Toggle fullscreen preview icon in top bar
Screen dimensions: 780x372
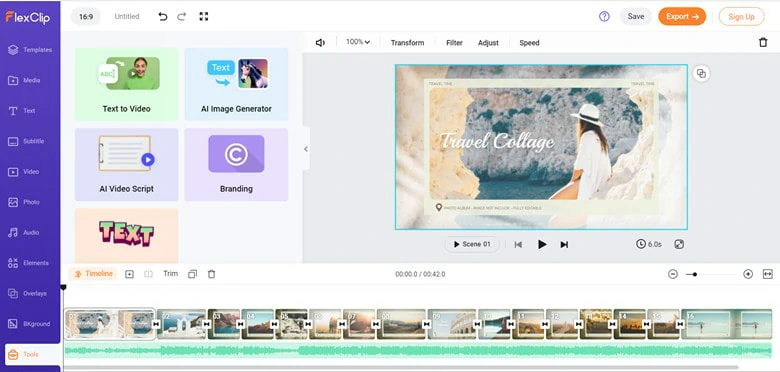(203, 16)
